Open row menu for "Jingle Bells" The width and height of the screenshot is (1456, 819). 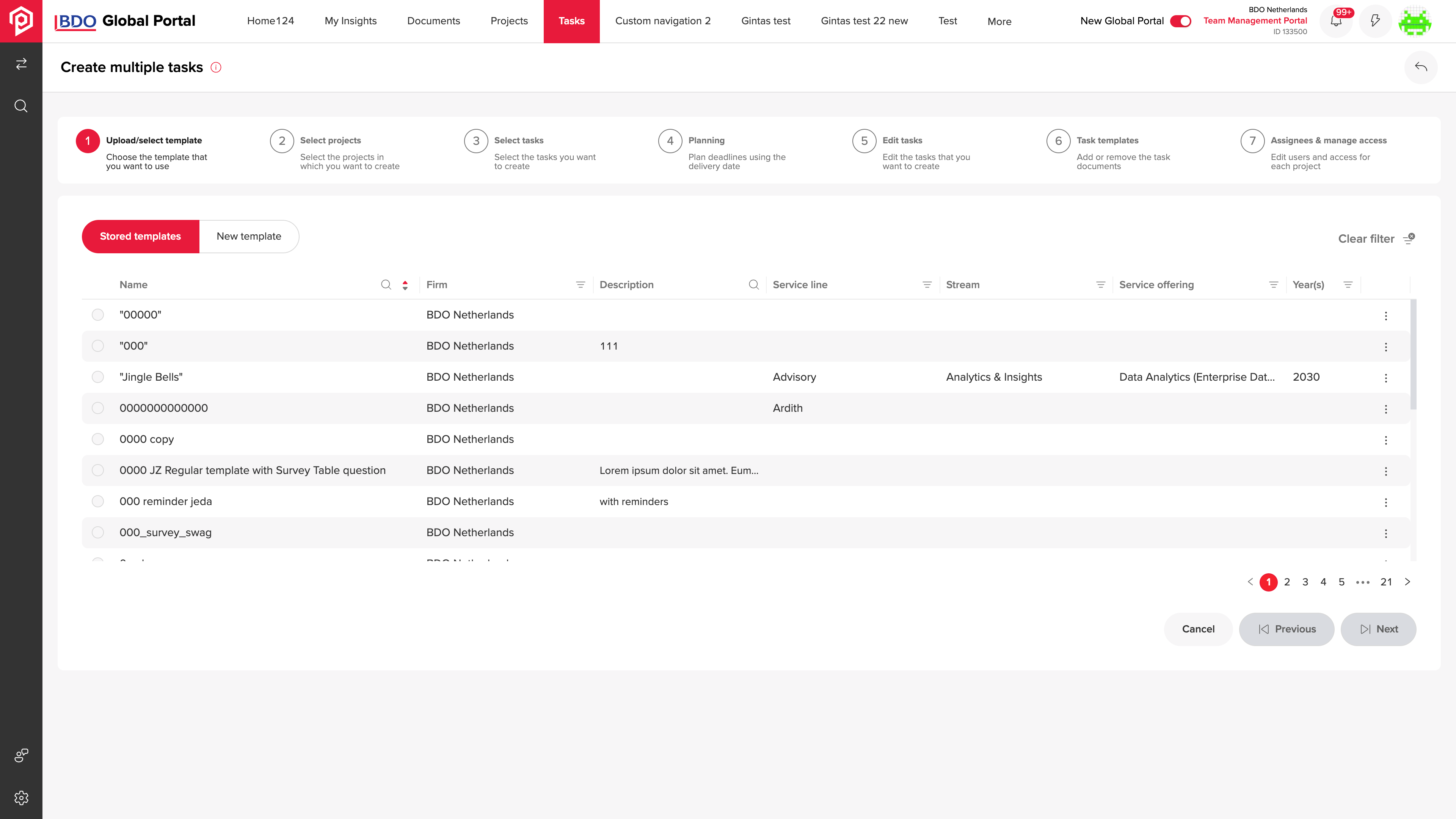pos(1386,378)
